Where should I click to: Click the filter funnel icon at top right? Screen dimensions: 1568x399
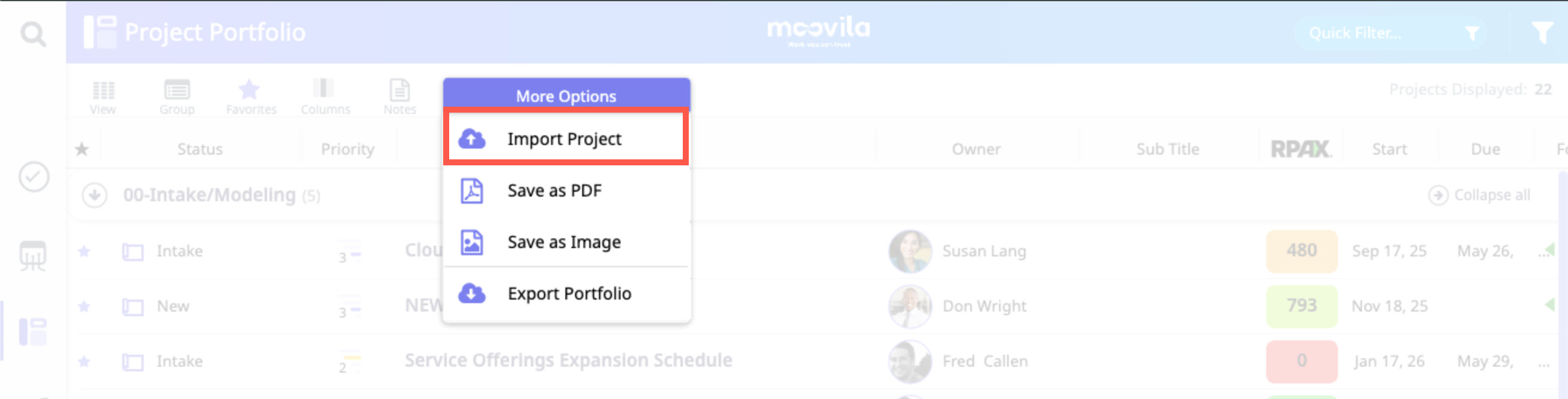click(1542, 32)
